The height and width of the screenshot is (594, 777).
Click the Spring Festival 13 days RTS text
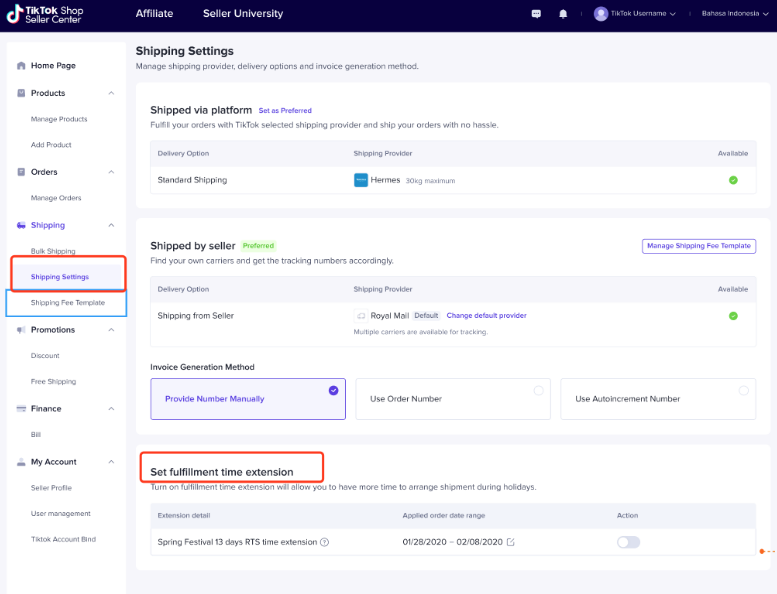click(237, 542)
